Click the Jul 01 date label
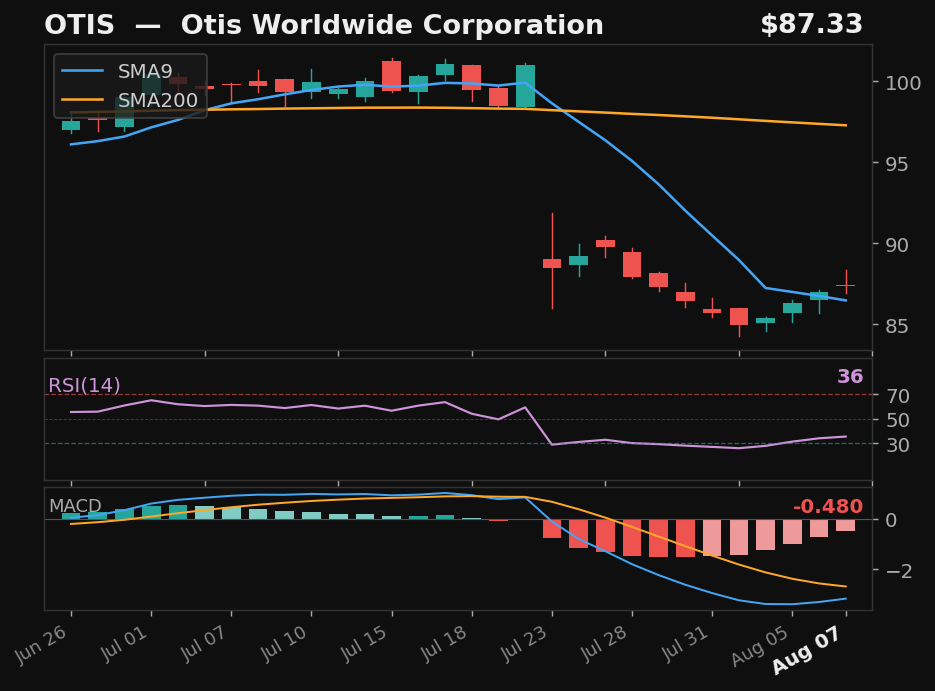This screenshot has width=935, height=691. point(124,643)
